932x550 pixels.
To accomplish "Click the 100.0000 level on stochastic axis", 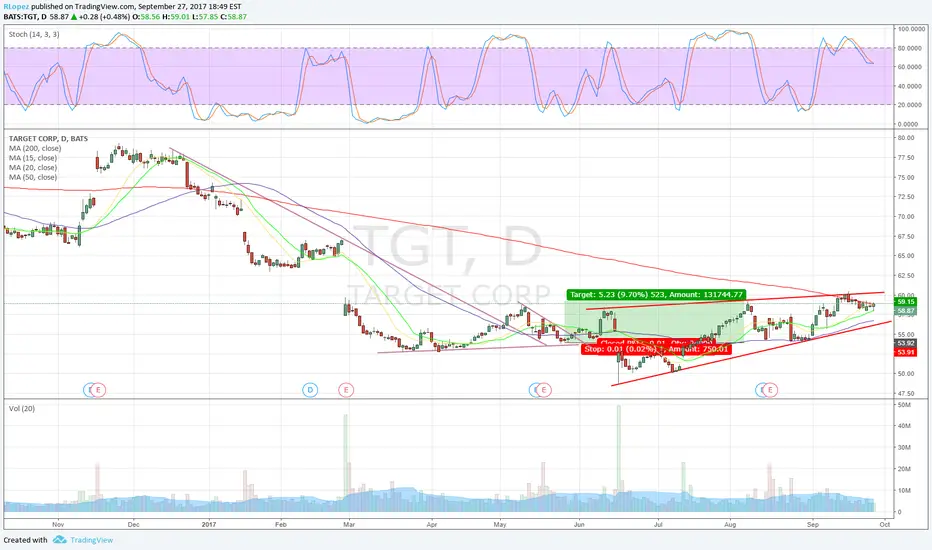I will click(911, 29).
